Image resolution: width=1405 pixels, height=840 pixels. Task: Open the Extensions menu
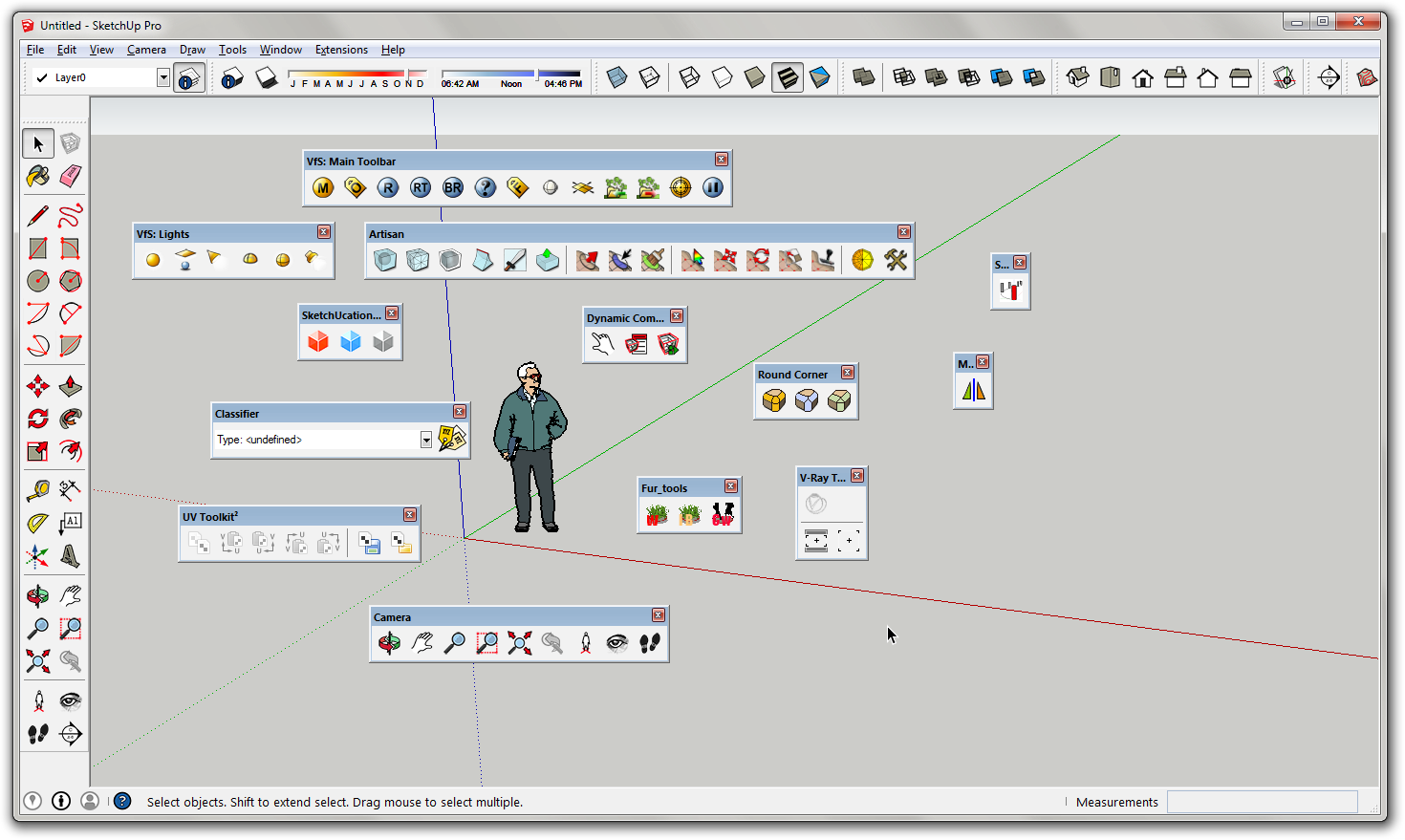341,50
